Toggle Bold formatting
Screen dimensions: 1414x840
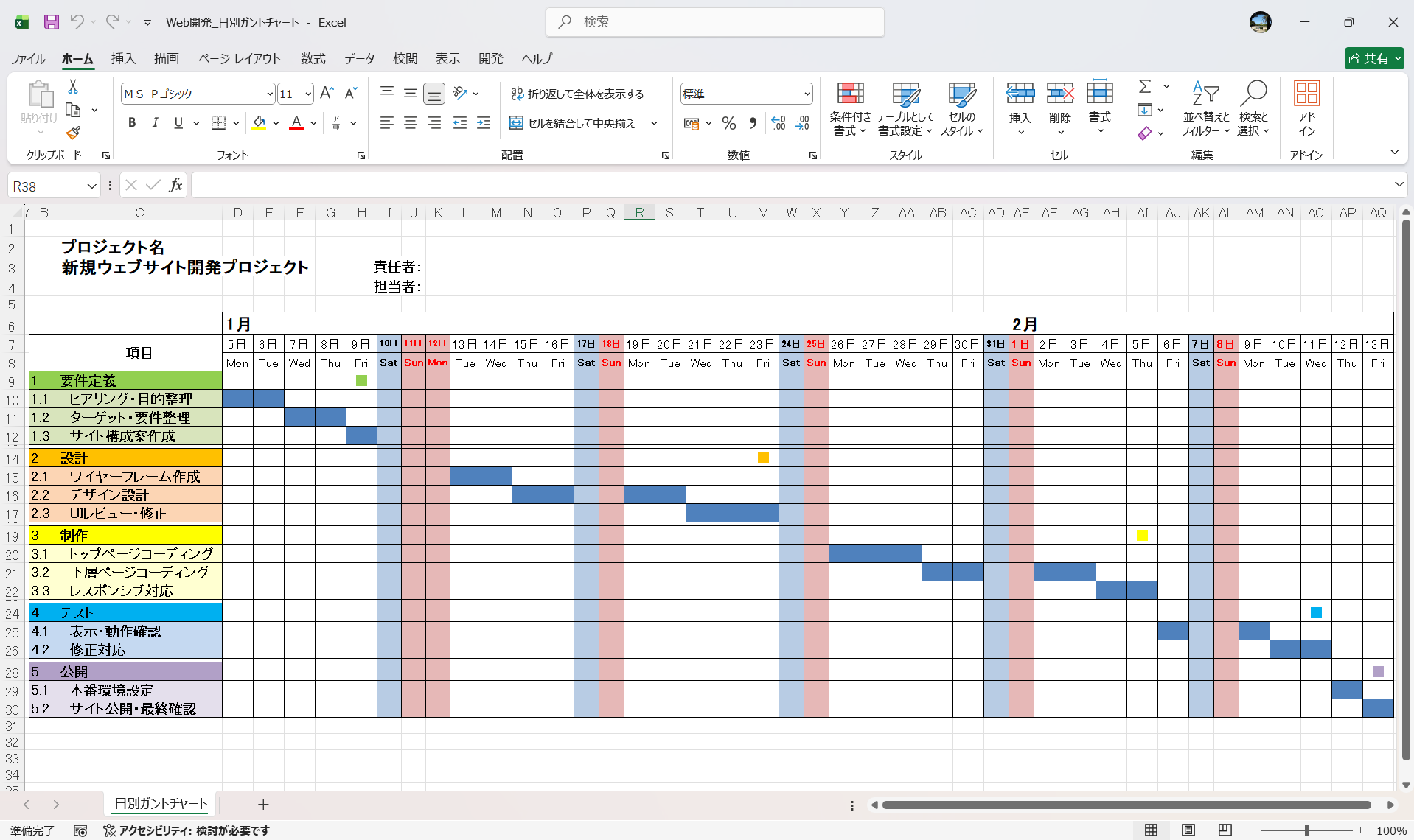point(132,123)
